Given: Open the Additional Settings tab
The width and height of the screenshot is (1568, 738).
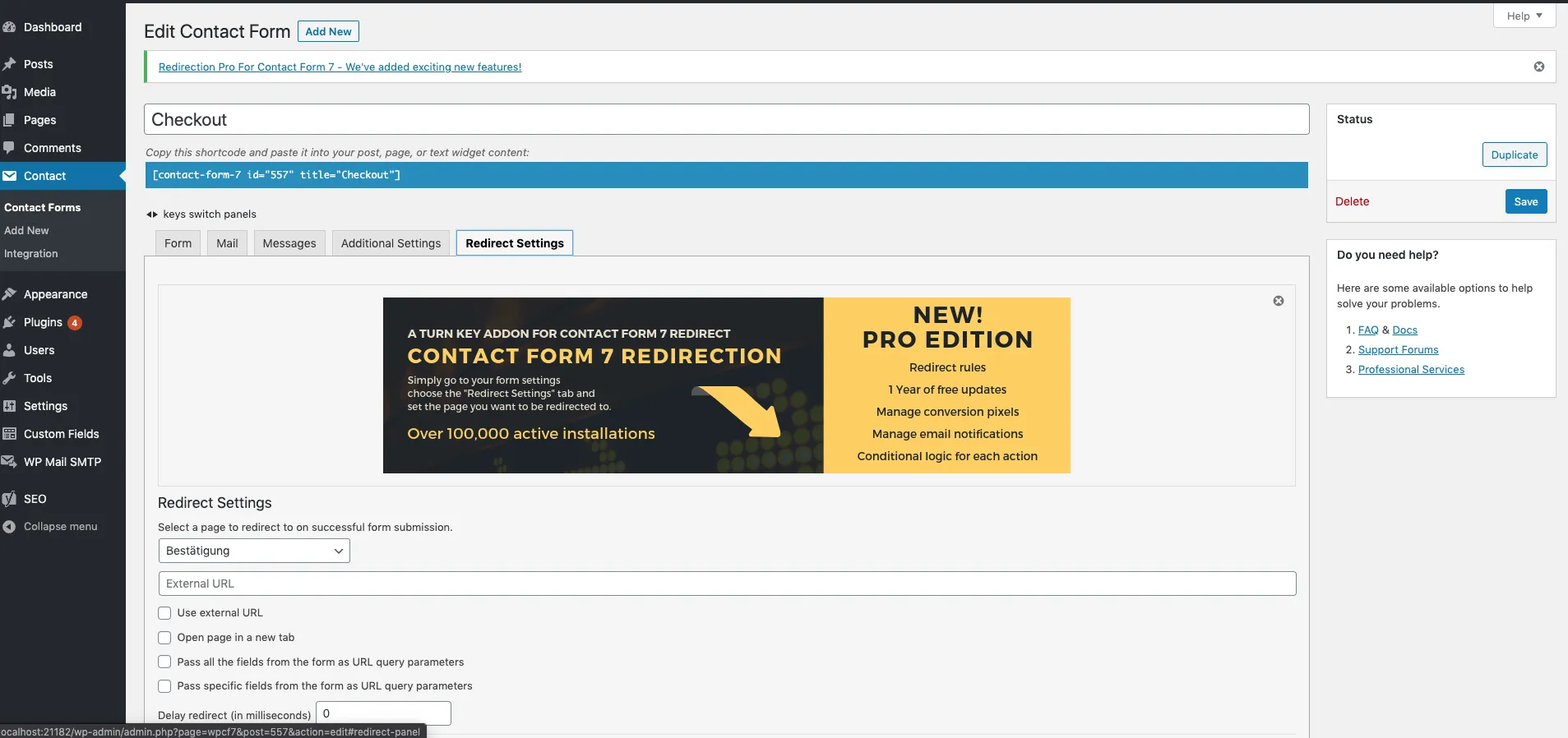Looking at the screenshot, I should 391,243.
